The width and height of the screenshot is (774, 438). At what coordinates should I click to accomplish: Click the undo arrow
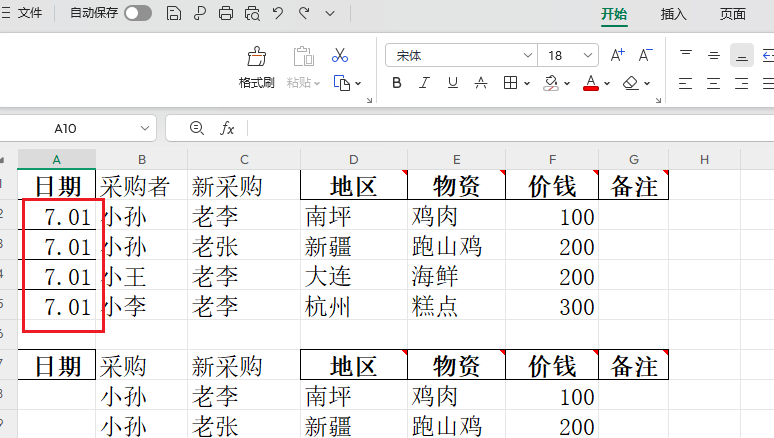278,13
